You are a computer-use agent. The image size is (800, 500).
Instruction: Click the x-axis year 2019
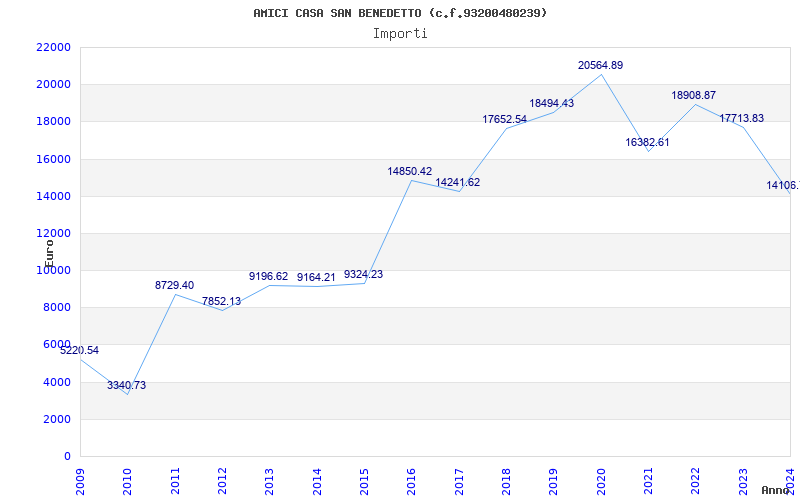coord(554,482)
